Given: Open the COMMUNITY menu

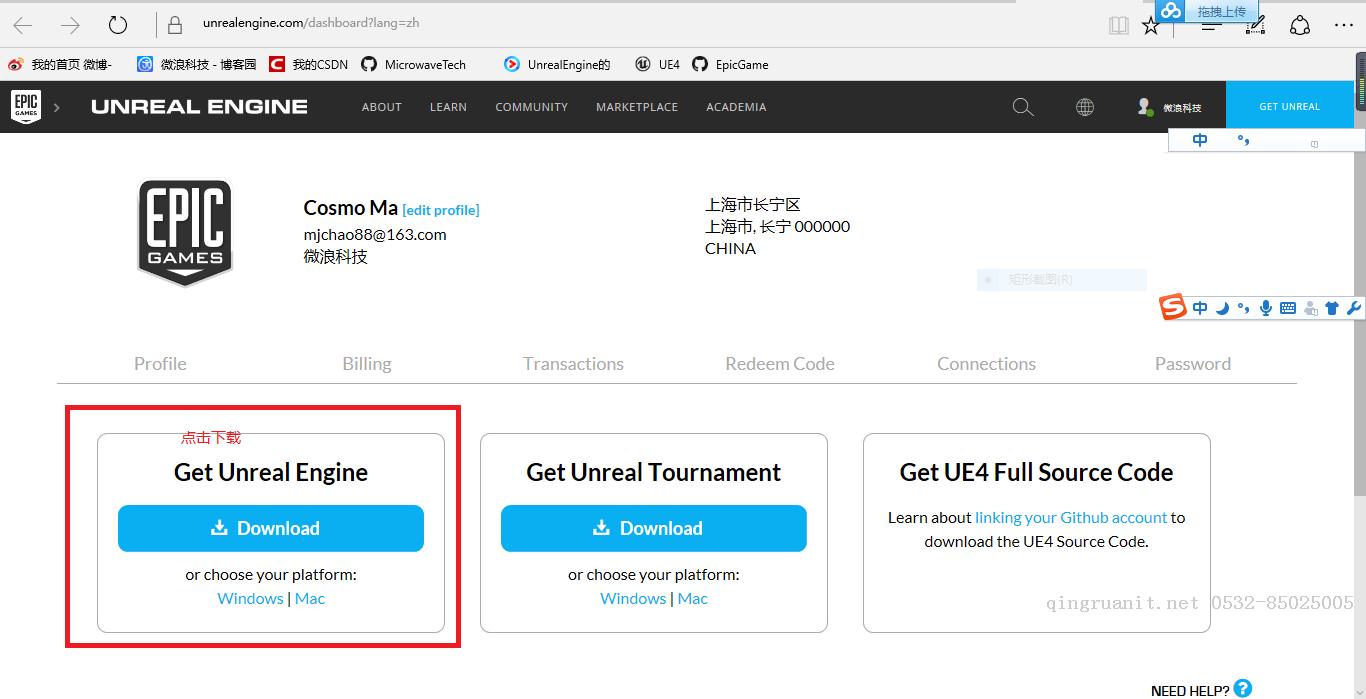Looking at the screenshot, I should (531, 107).
